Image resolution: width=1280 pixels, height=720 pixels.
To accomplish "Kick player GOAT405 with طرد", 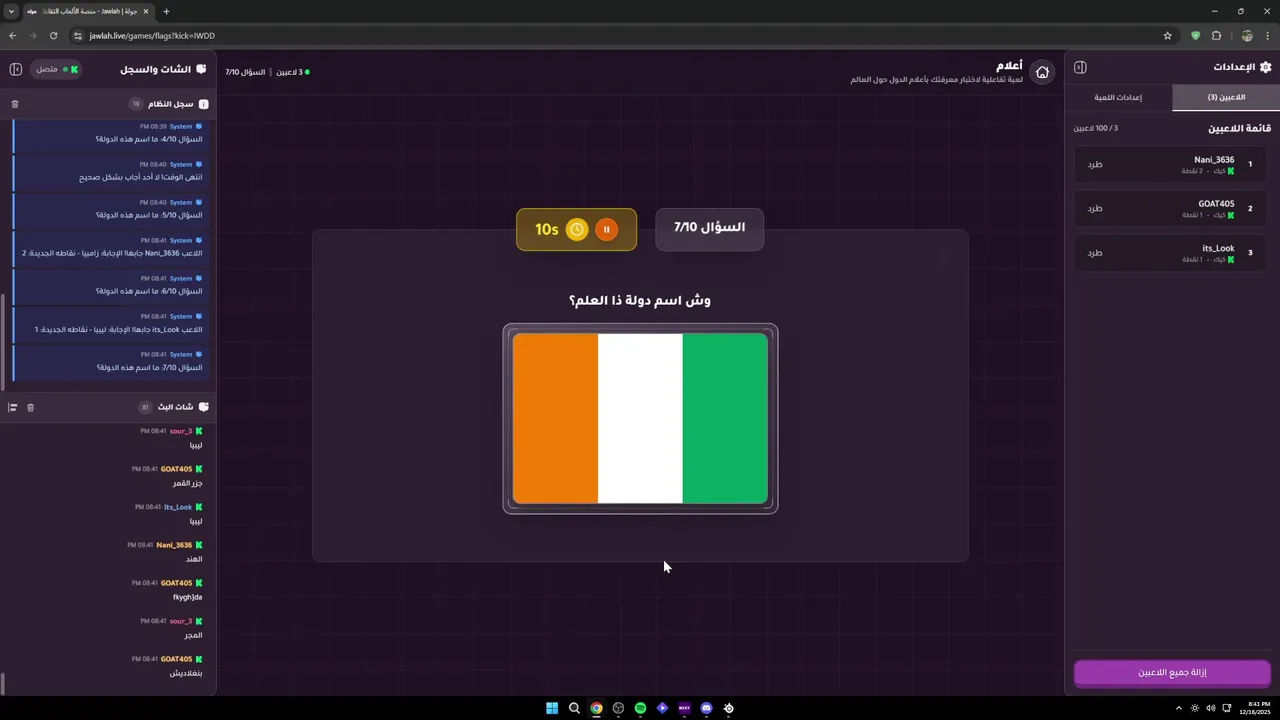I will click(1095, 208).
